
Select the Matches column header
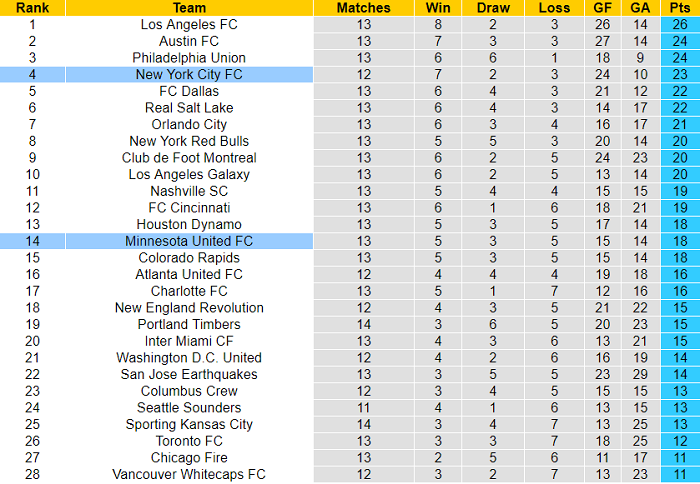pos(363,8)
